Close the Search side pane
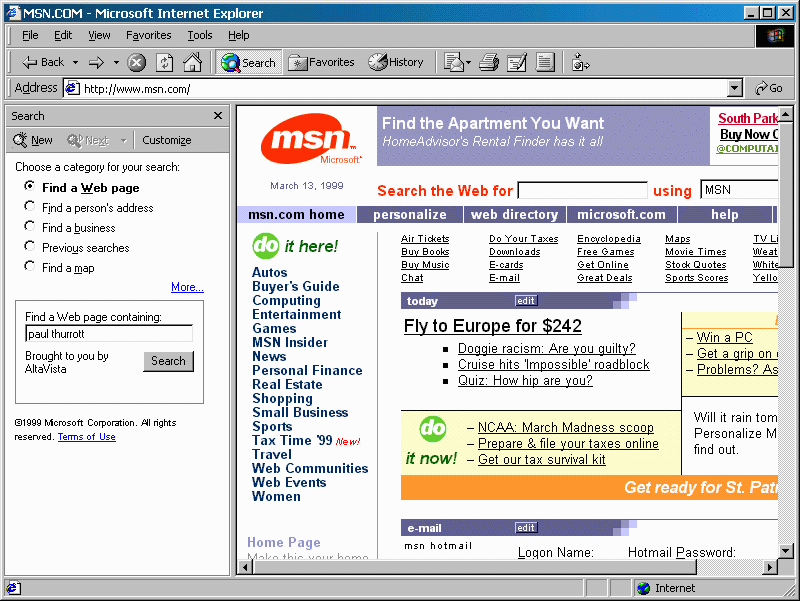Image resolution: width=800 pixels, height=601 pixels. [218, 116]
